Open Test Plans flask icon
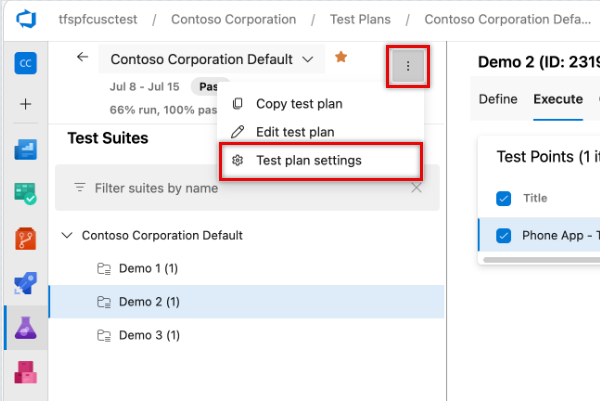The image size is (600, 401). [x=25, y=326]
